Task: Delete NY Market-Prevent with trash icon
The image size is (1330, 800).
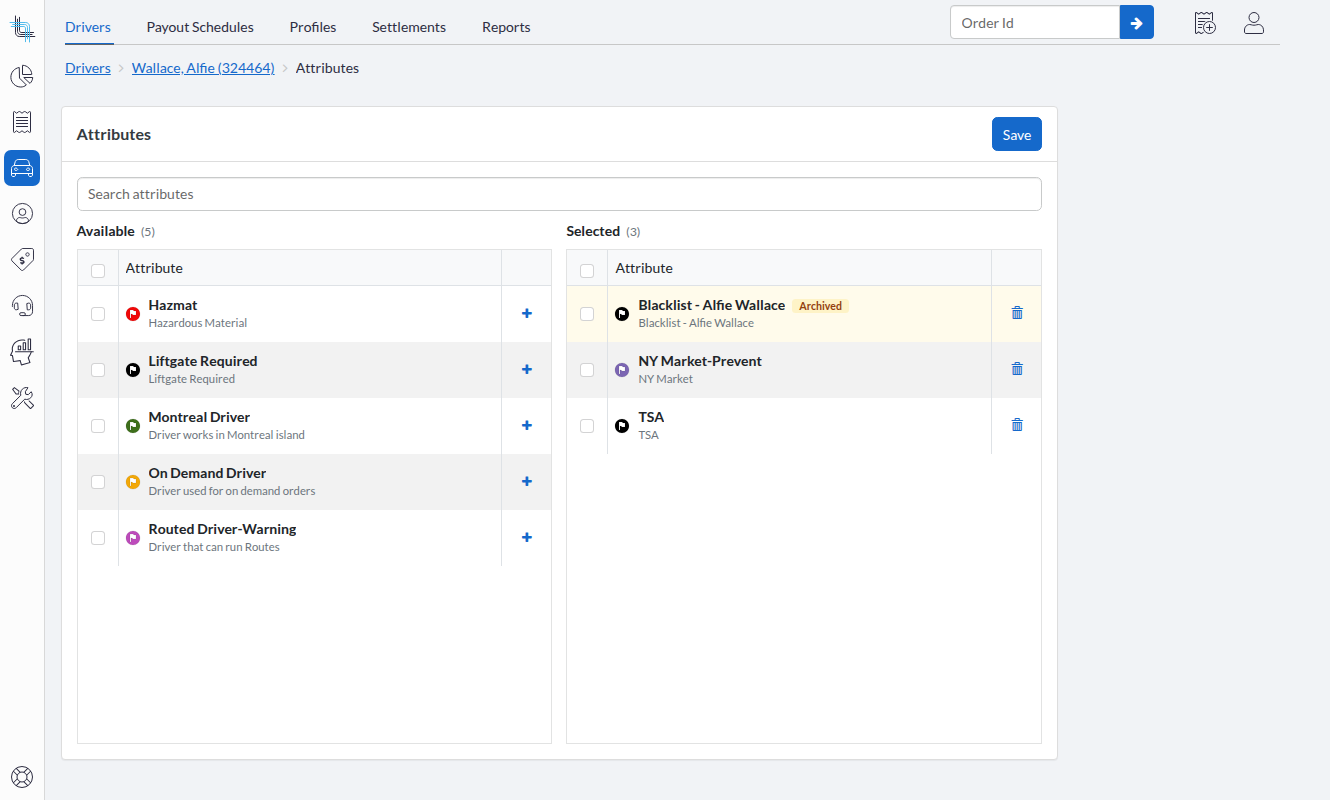Action: pos(1017,368)
